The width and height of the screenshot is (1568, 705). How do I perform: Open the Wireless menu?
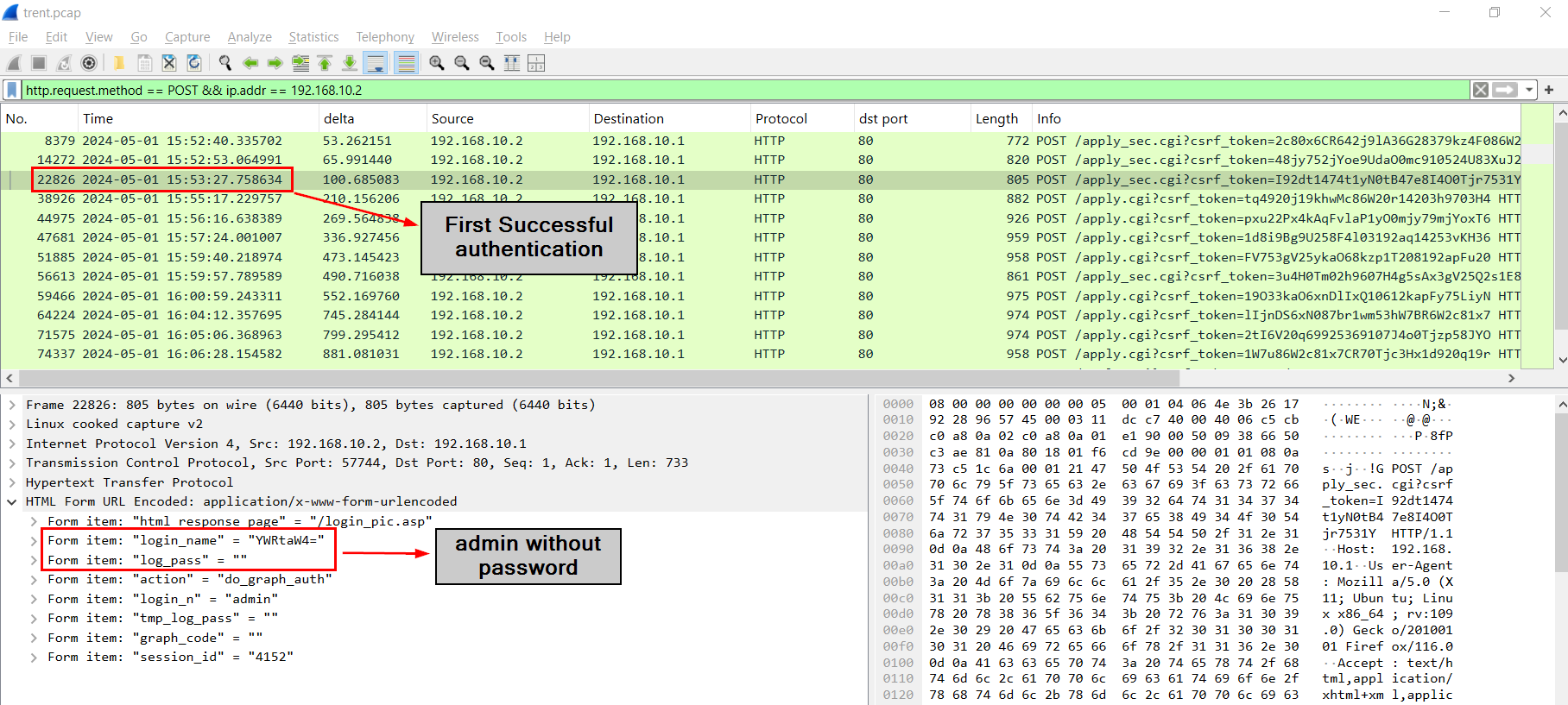(455, 37)
